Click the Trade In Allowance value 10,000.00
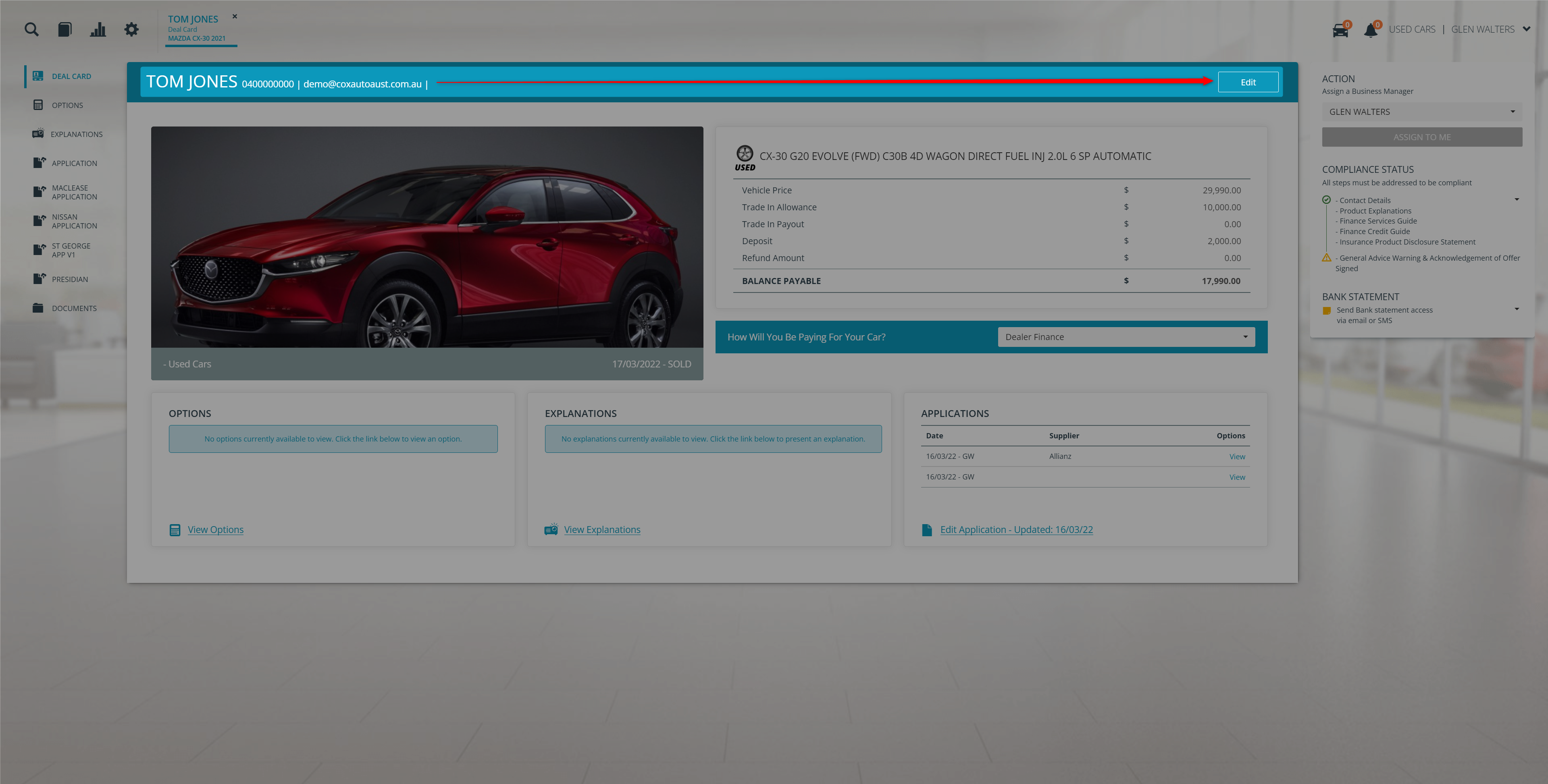1548x784 pixels. click(x=1221, y=207)
